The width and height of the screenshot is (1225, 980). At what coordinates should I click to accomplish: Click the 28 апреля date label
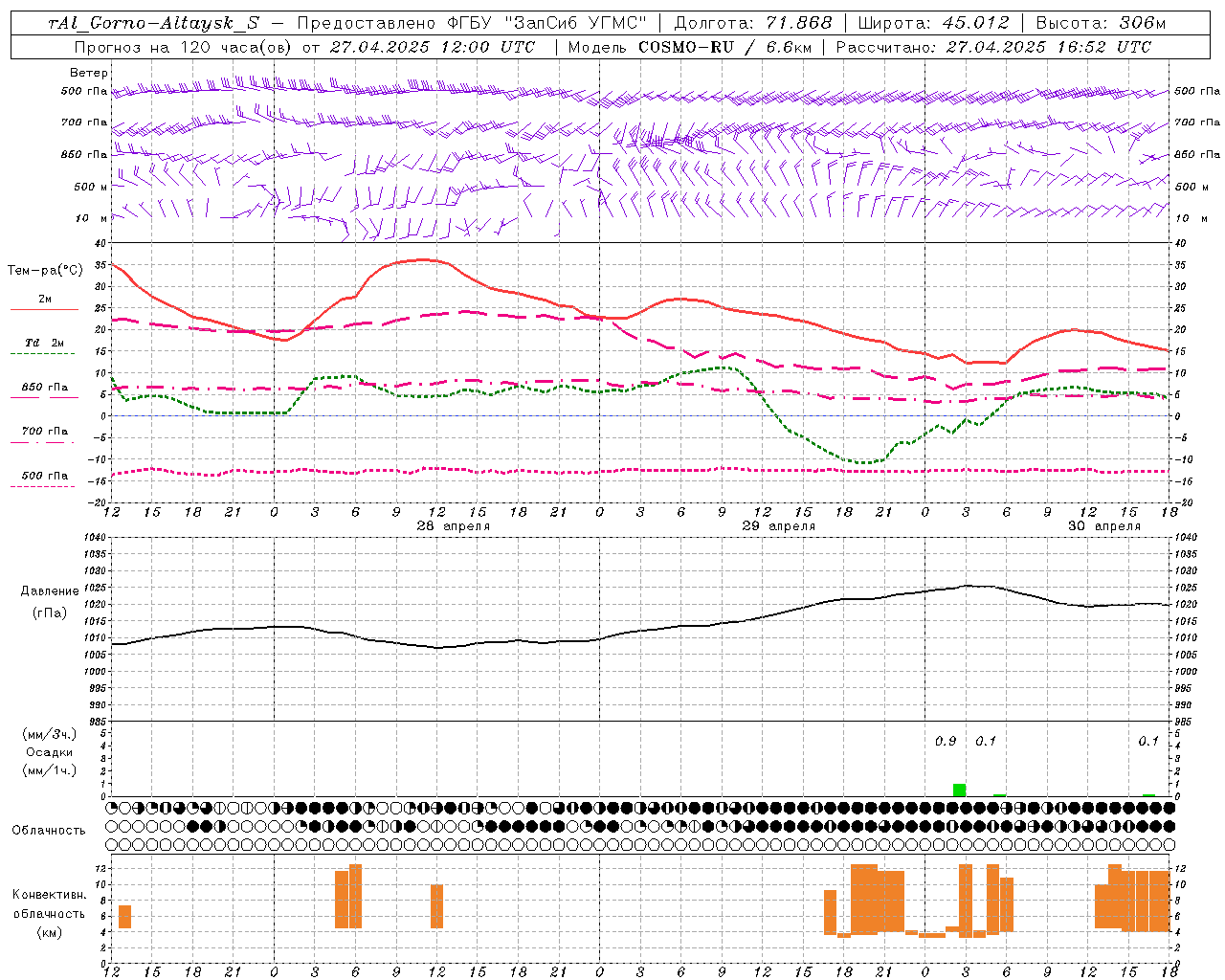pyautogui.click(x=454, y=526)
